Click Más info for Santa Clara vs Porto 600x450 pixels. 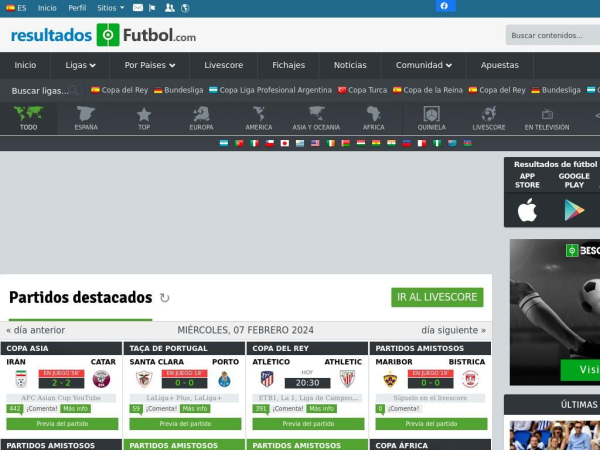click(x=195, y=409)
